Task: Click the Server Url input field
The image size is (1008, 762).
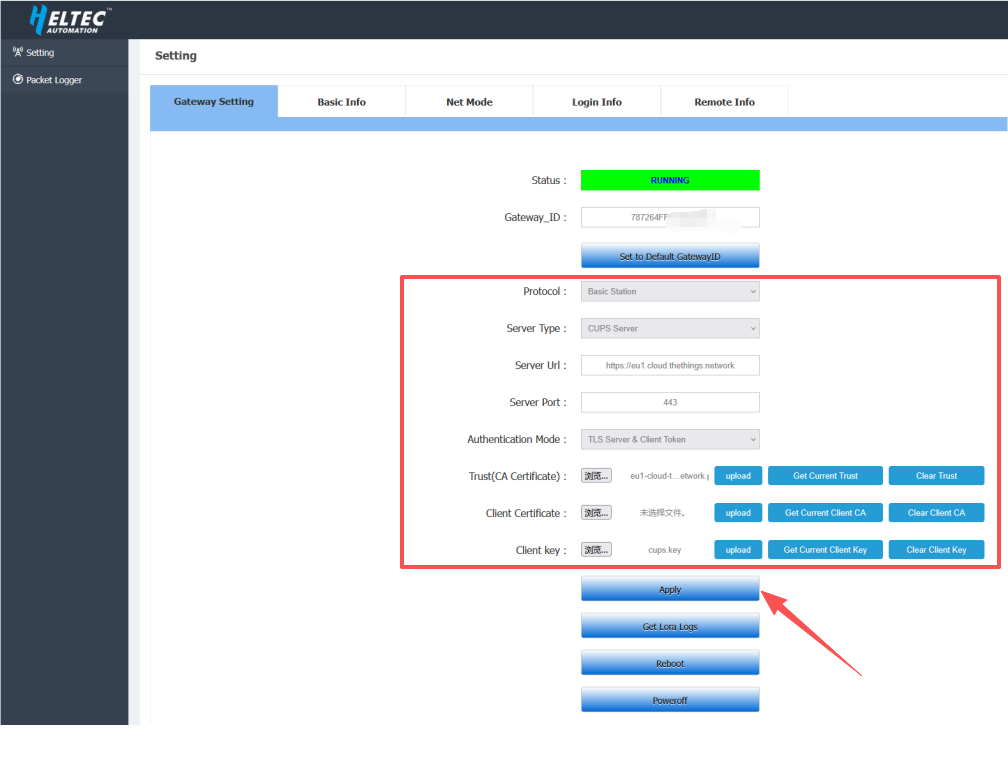Action: coord(670,366)
